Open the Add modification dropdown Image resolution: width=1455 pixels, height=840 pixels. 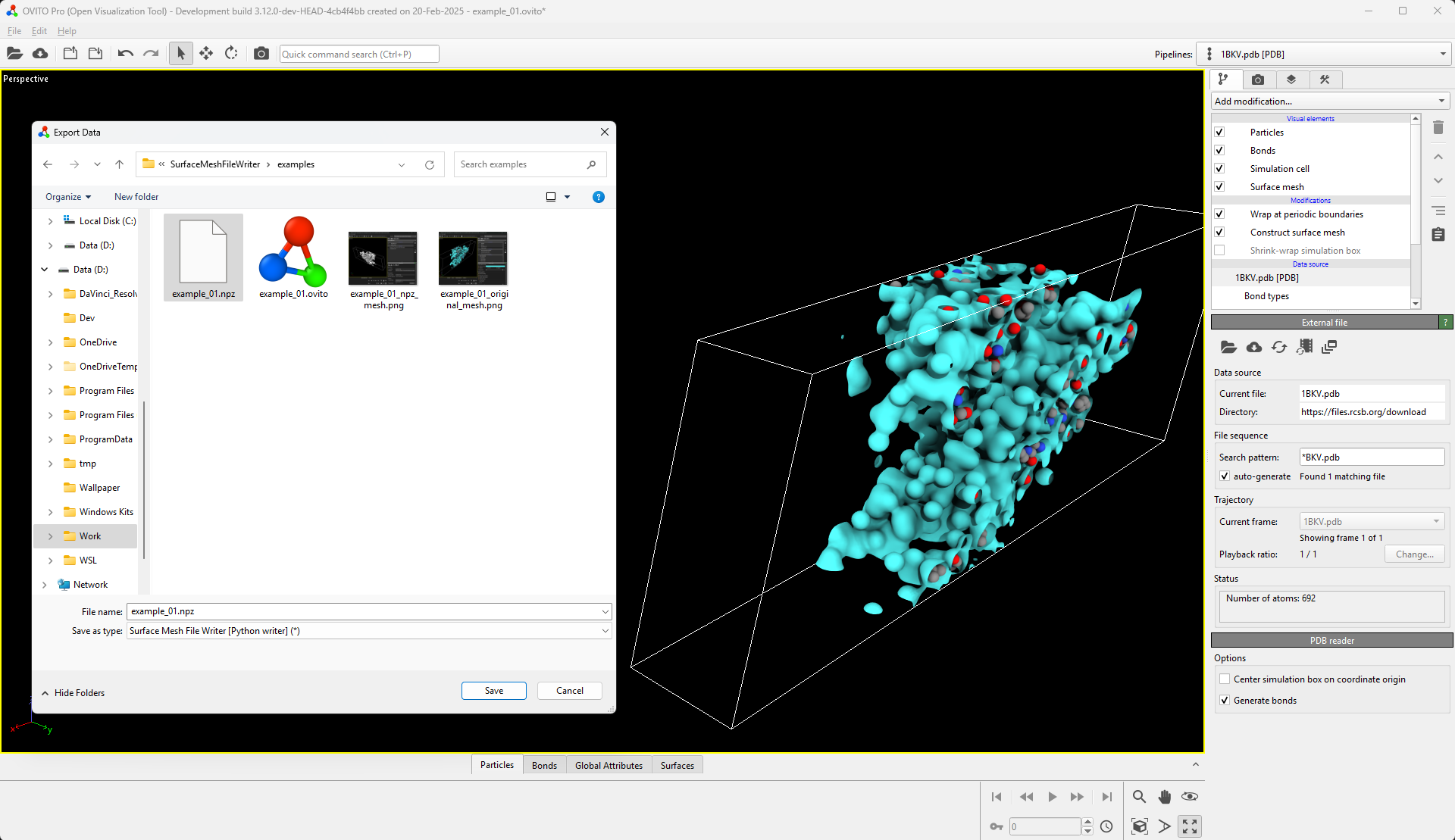(x=1330, y=101)
